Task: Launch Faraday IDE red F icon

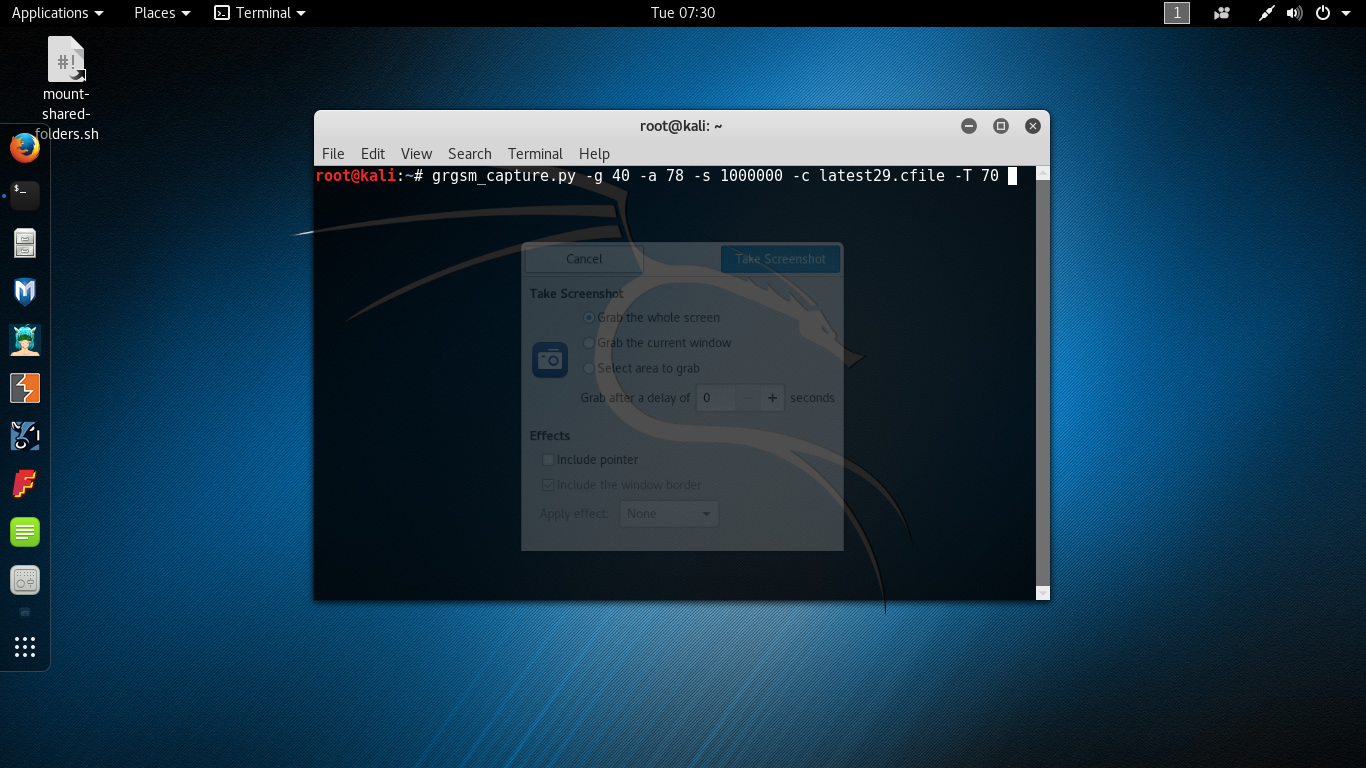Action: pyautogui.click(x=25, y=484)
